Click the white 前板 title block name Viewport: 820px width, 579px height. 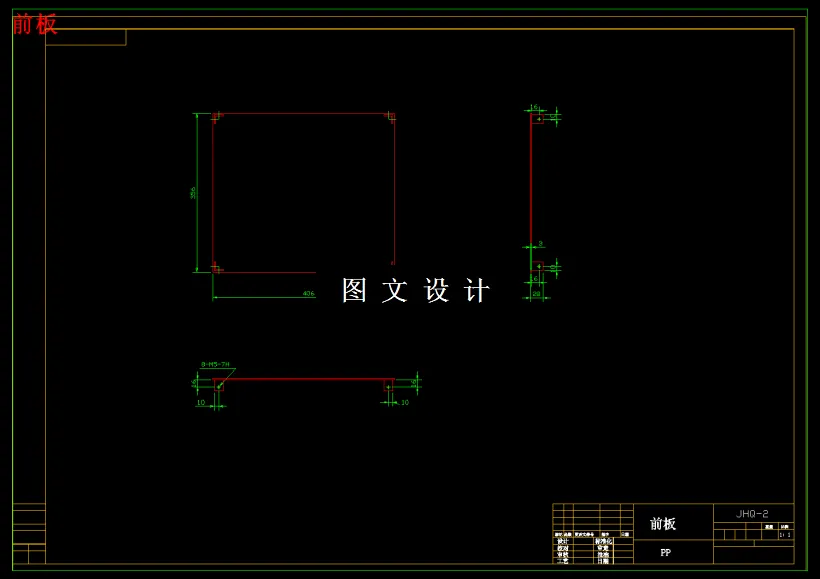tap(663, 524)
